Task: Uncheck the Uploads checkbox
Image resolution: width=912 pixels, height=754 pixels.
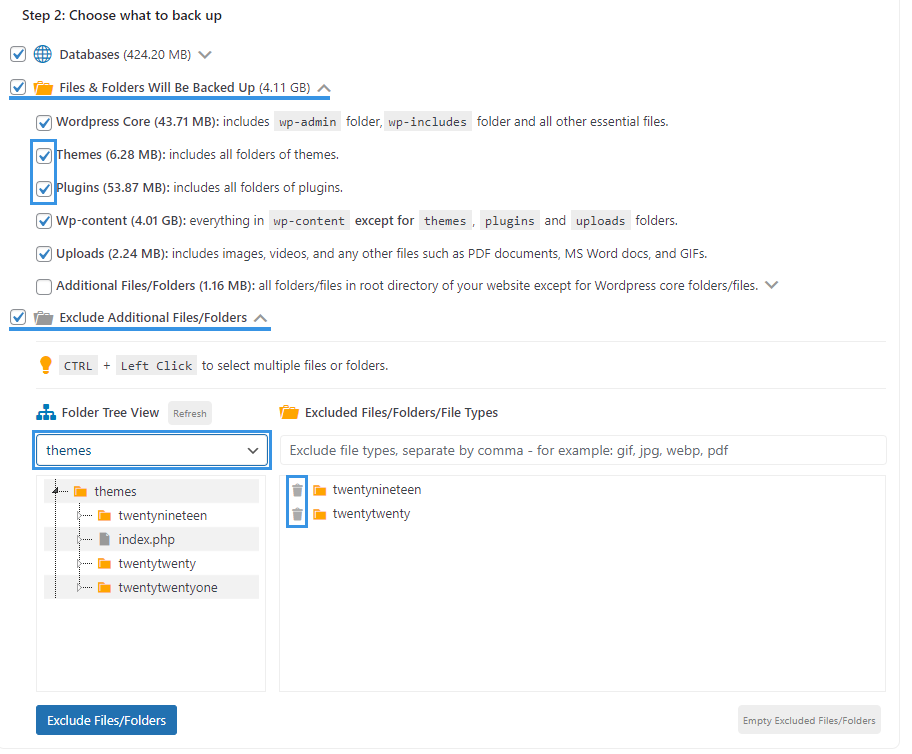Action: click(x=44, y=254)
